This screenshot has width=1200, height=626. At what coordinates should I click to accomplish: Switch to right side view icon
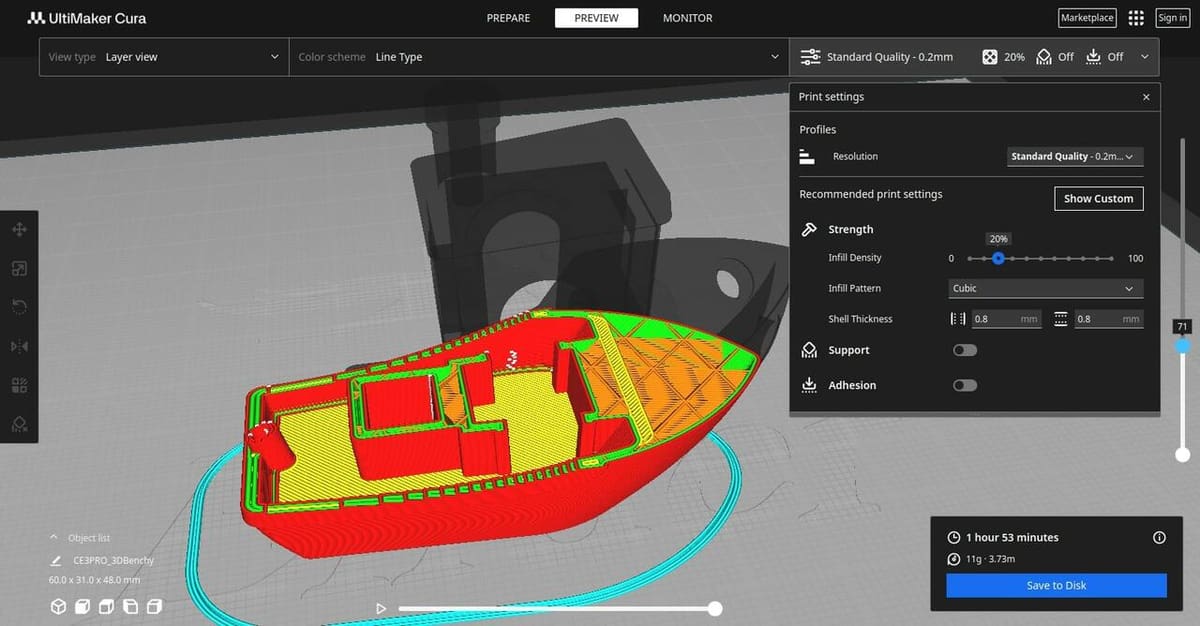[154, 606]
